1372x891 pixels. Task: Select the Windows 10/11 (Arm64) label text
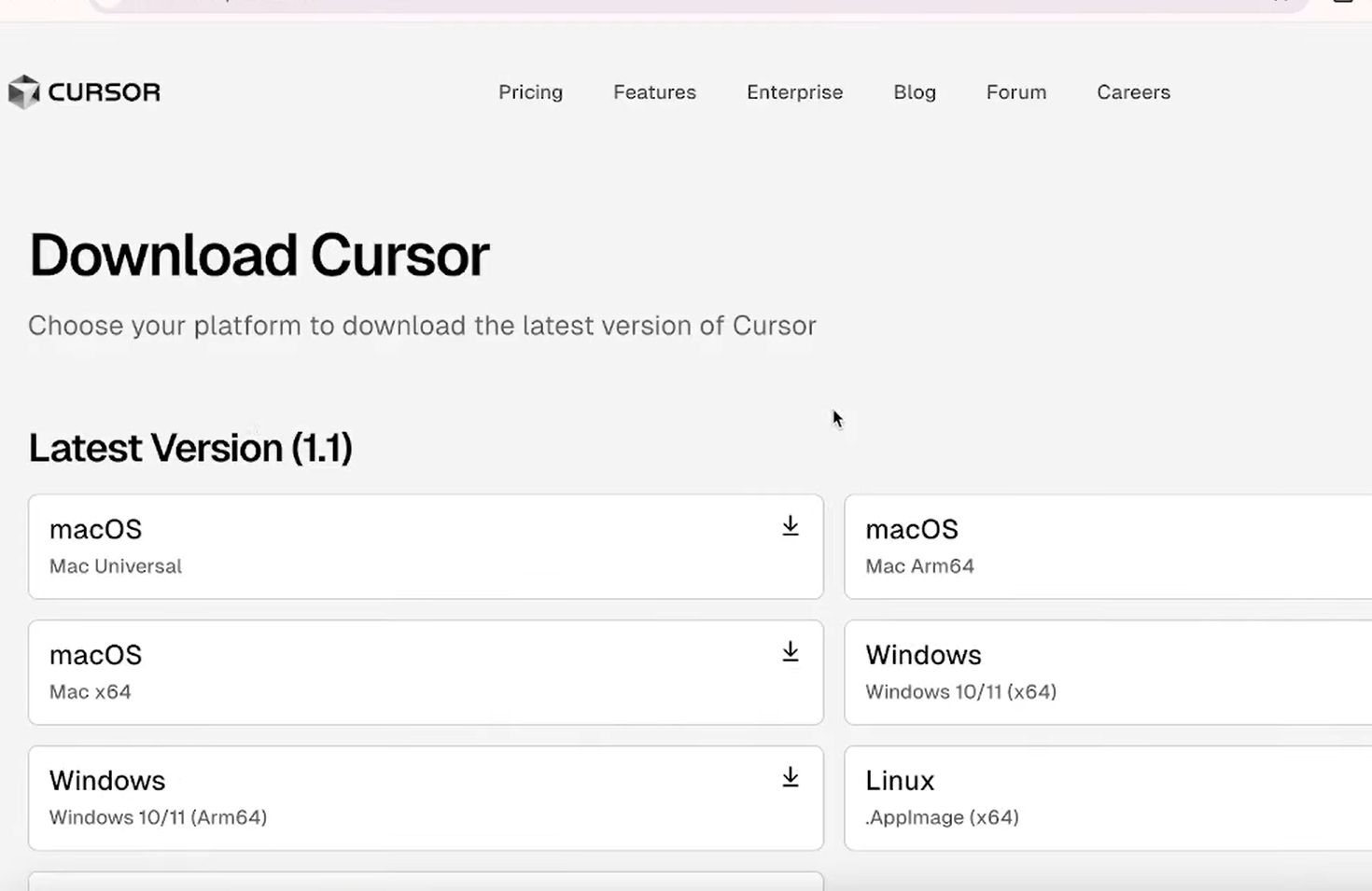158,817
